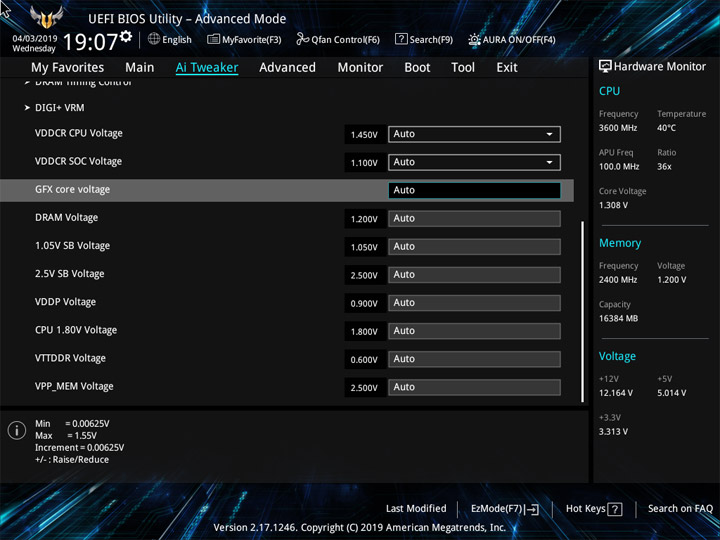
Task: Open the Monitor tab
Action: (360, 68)
